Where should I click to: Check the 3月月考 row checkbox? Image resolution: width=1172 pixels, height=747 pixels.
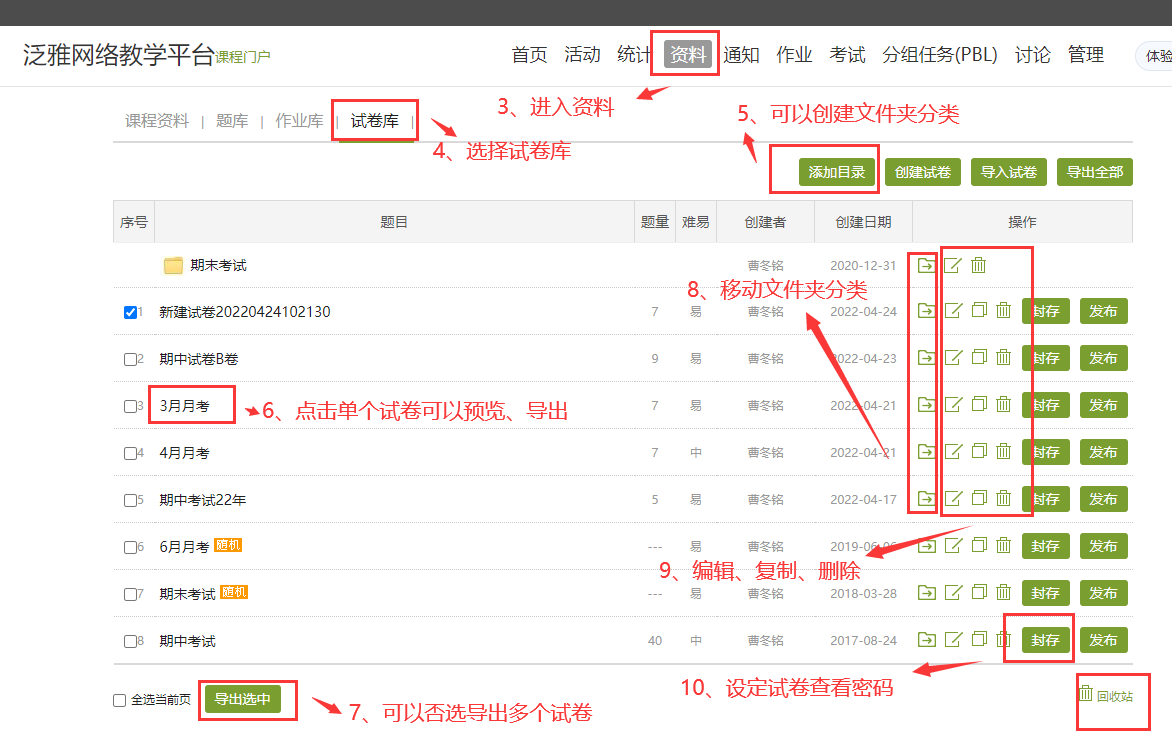130,406
